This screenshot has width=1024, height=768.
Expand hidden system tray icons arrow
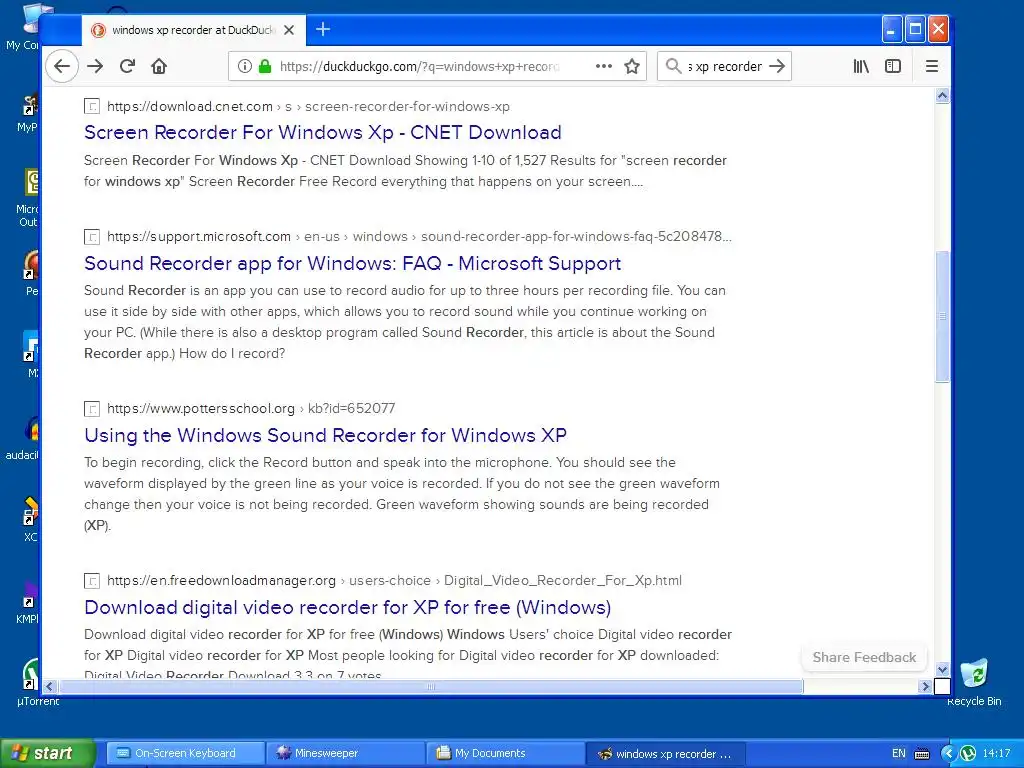click(x=948, y=753)
